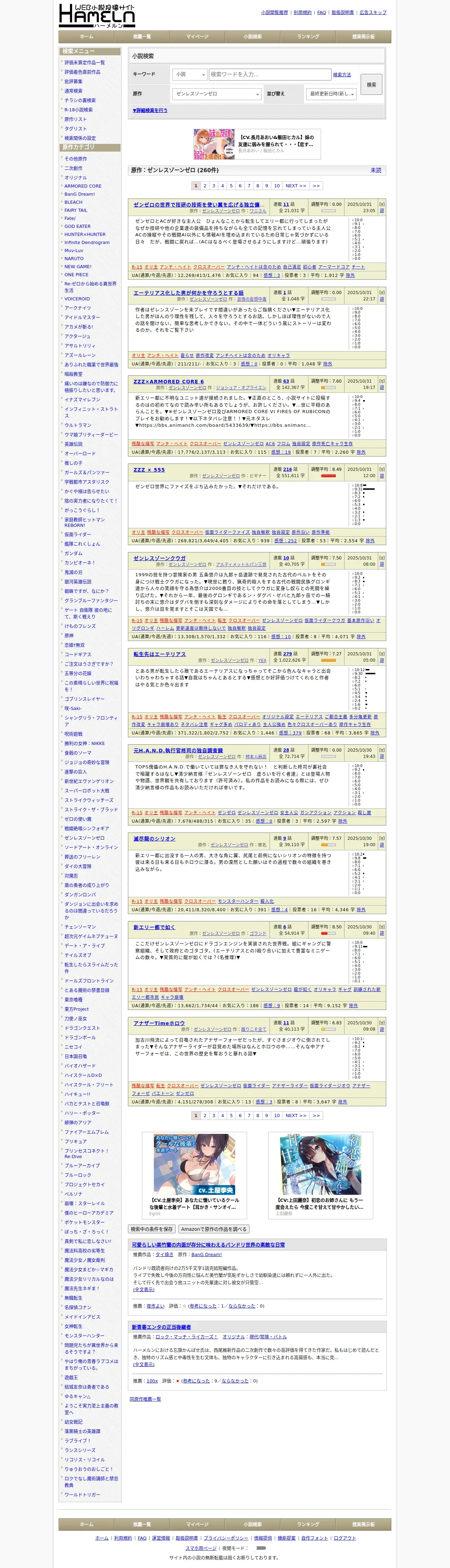The image size is (450, 1568).
Task: Open novel ZZZ×ARMORED CORE 6
Action: [x=169, y=382]
